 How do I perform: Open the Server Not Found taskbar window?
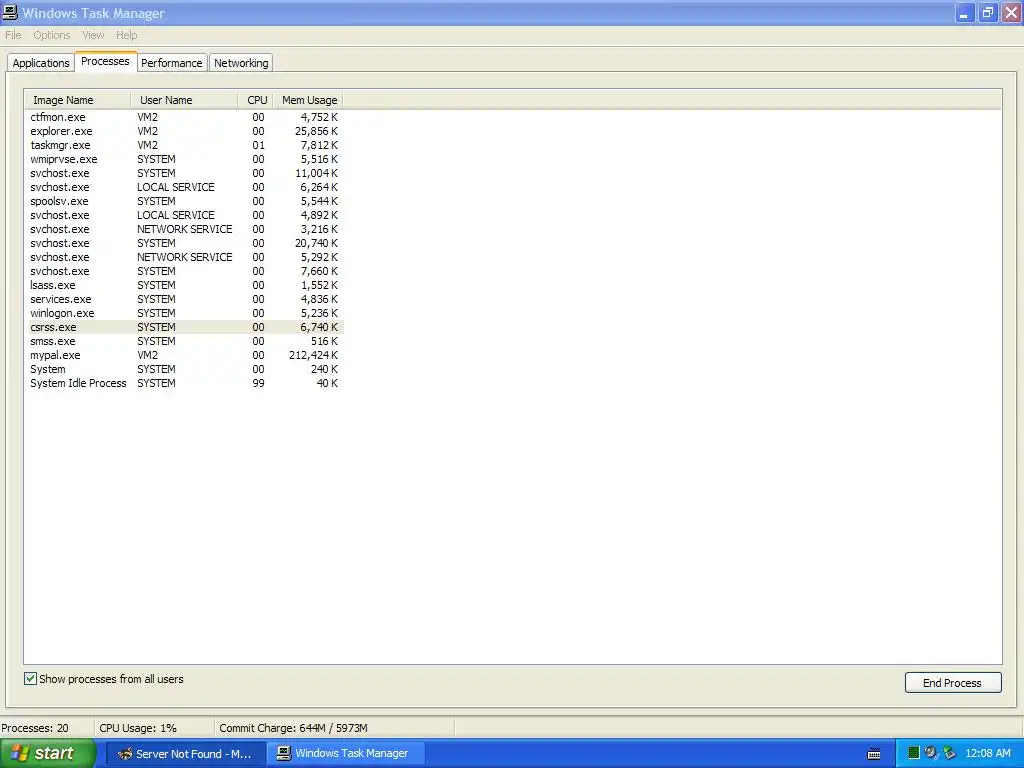(x=185, y=754)
